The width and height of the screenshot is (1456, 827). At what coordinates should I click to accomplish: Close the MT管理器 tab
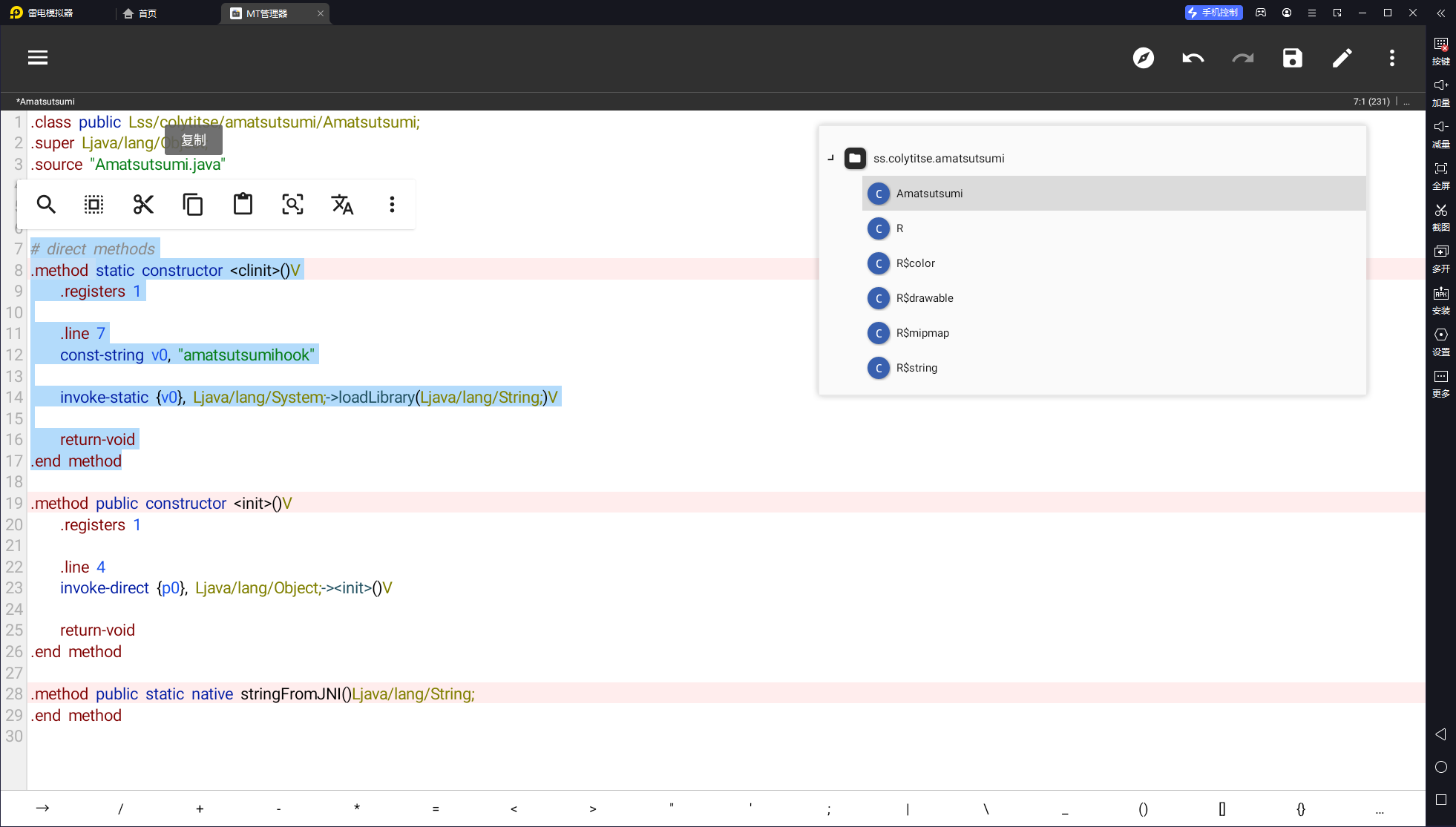pyautogui.click(x=321, y=13)
